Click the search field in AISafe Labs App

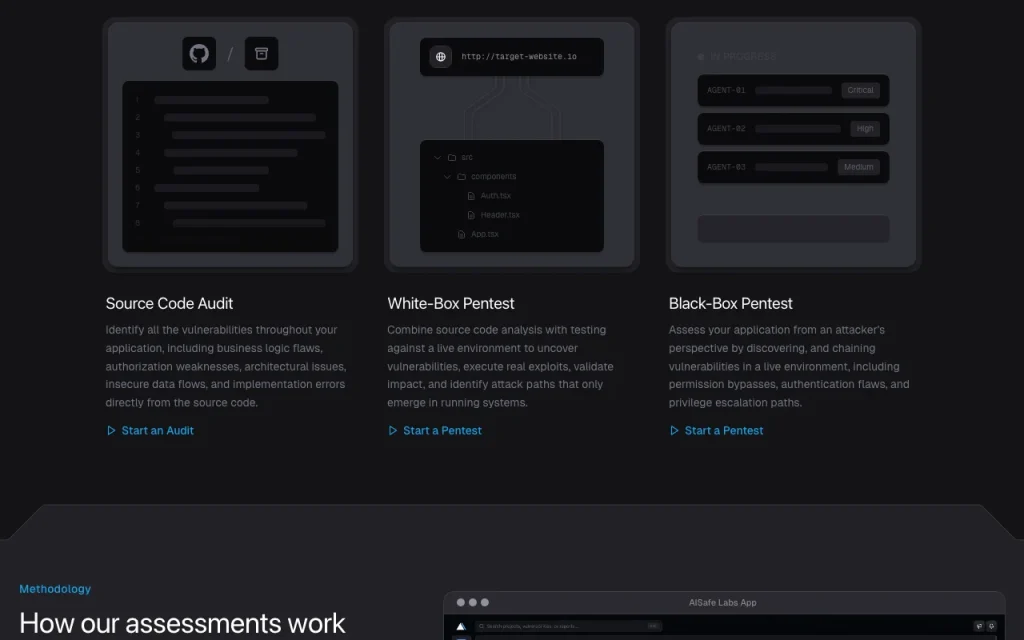click(x=568, y=626)
